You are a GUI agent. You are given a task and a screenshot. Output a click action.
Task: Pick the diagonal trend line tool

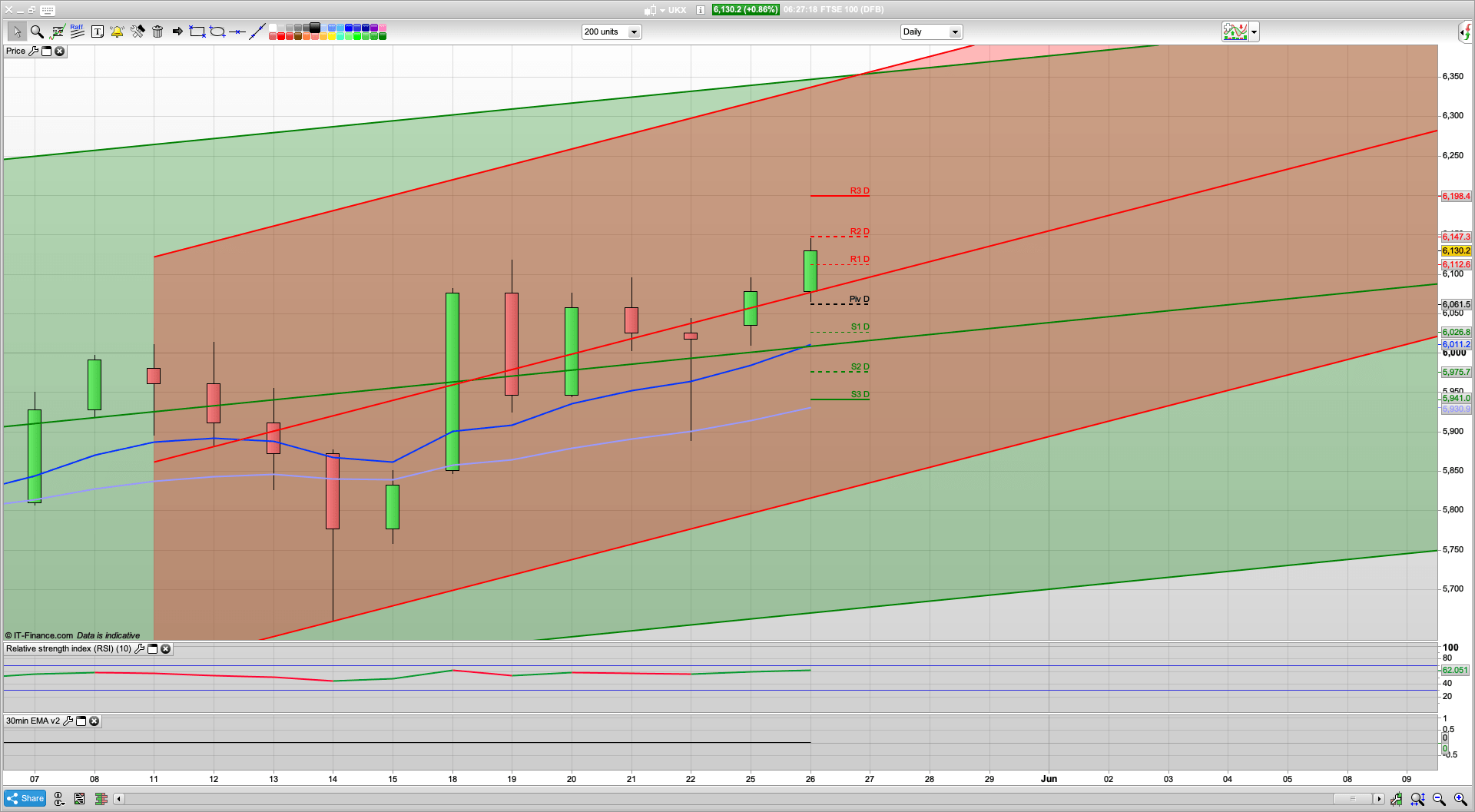pos(257,31)
